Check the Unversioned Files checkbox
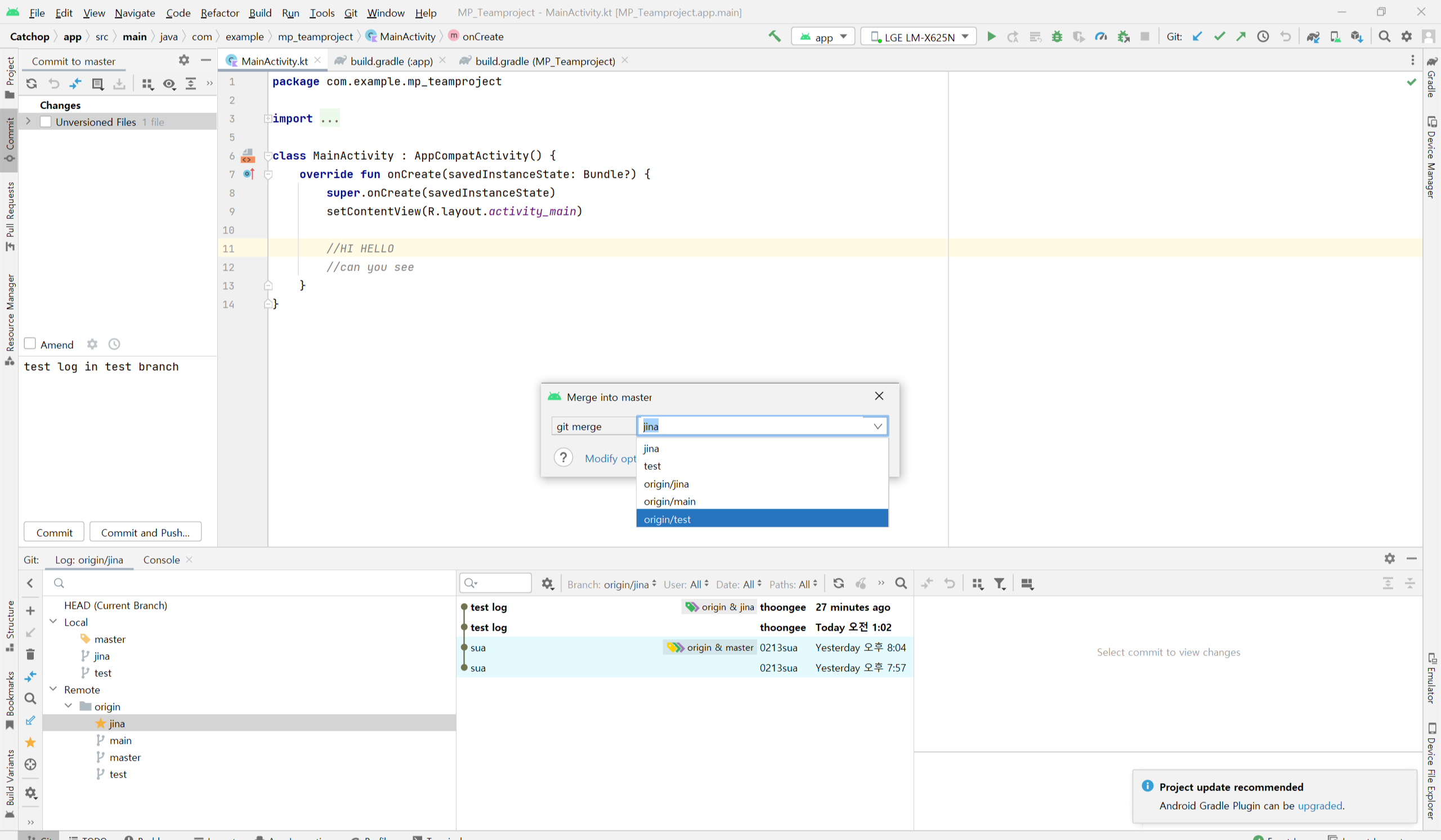 coord(46,122)
